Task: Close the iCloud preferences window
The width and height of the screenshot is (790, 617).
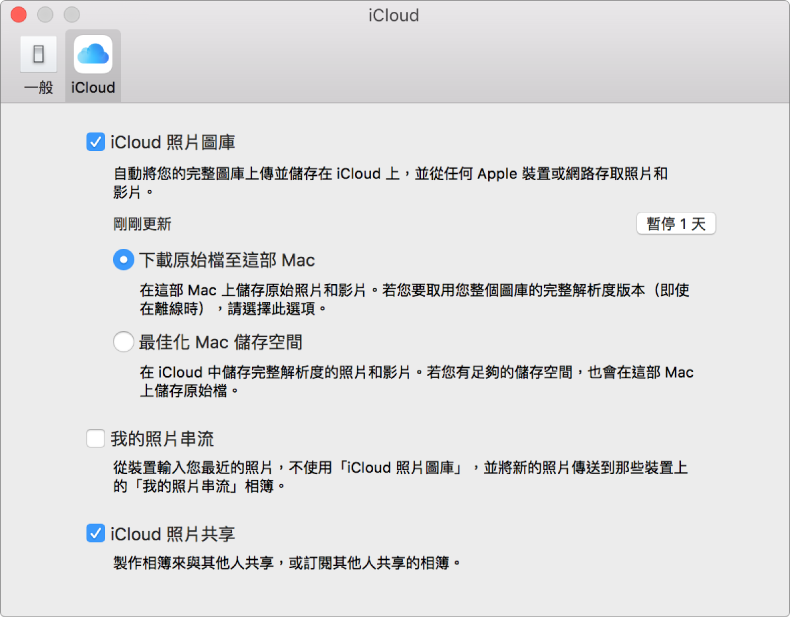Action: (x=19, y=15)
